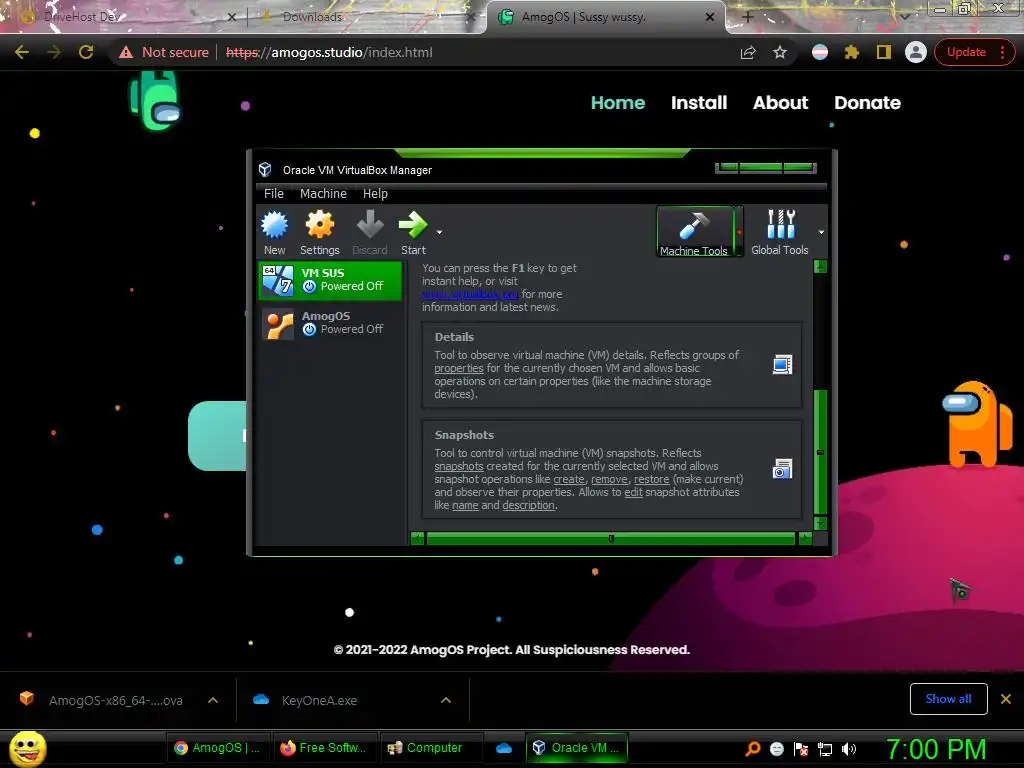Click the www.virtualbox.org link
The width and height of the screenshot is (1024, 768).
470,295
